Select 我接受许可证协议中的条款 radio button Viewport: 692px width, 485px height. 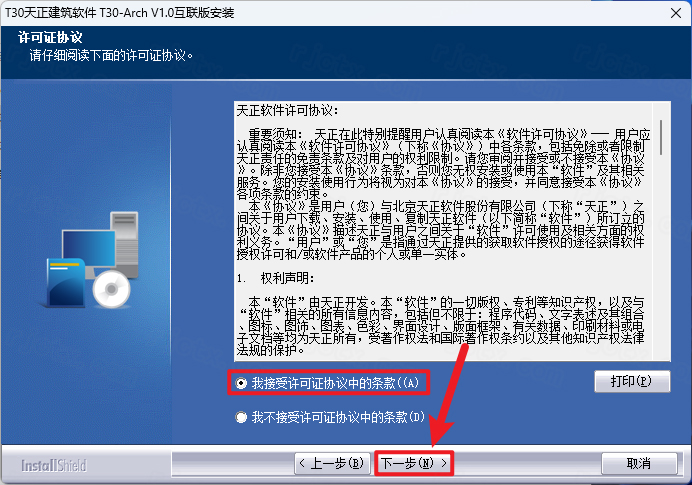pyautogui.click(x=241, y=383)
